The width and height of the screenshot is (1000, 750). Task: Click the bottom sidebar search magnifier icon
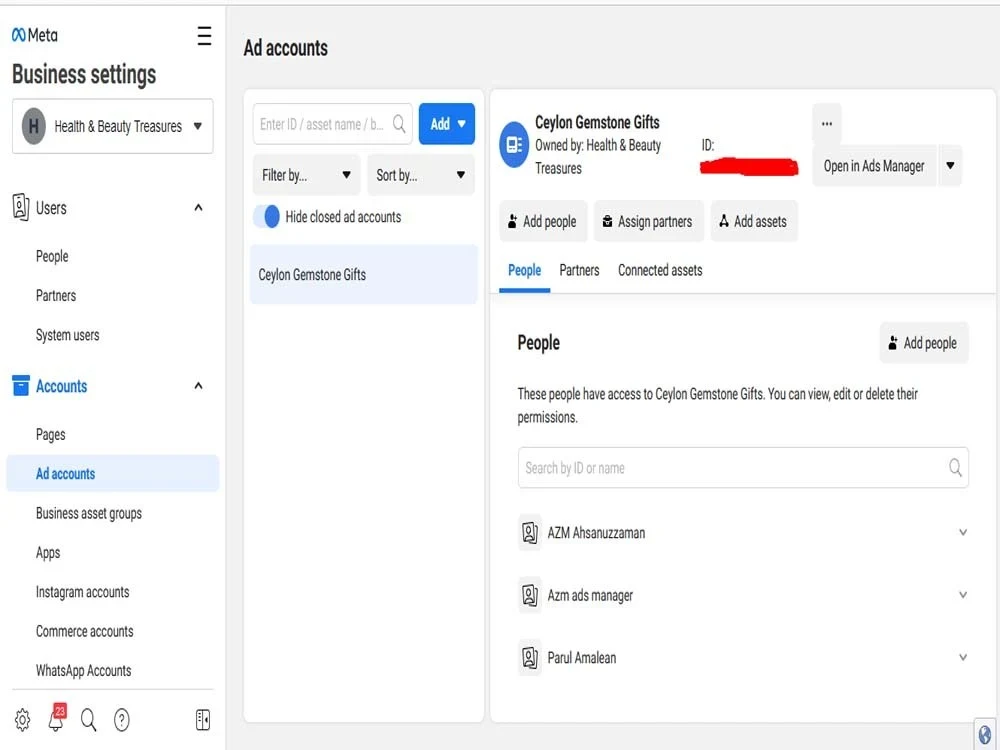coord(89,720)
